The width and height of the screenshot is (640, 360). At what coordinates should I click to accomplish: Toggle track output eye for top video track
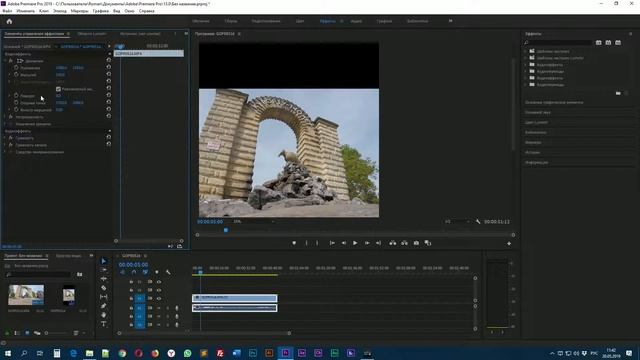pos(159,282)
